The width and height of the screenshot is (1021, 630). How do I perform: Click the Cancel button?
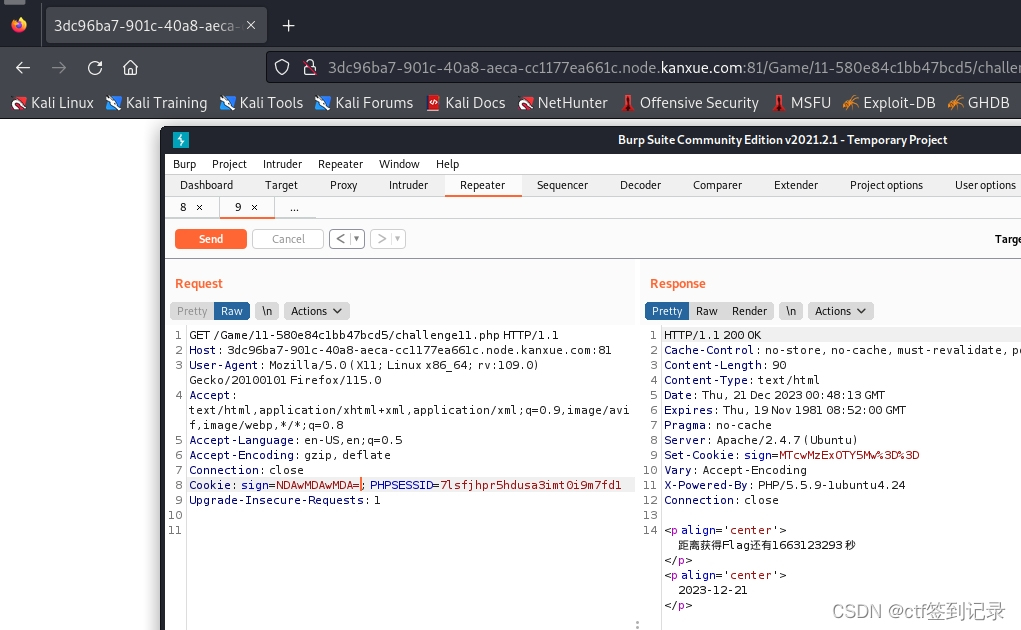[x=288, y=239]
